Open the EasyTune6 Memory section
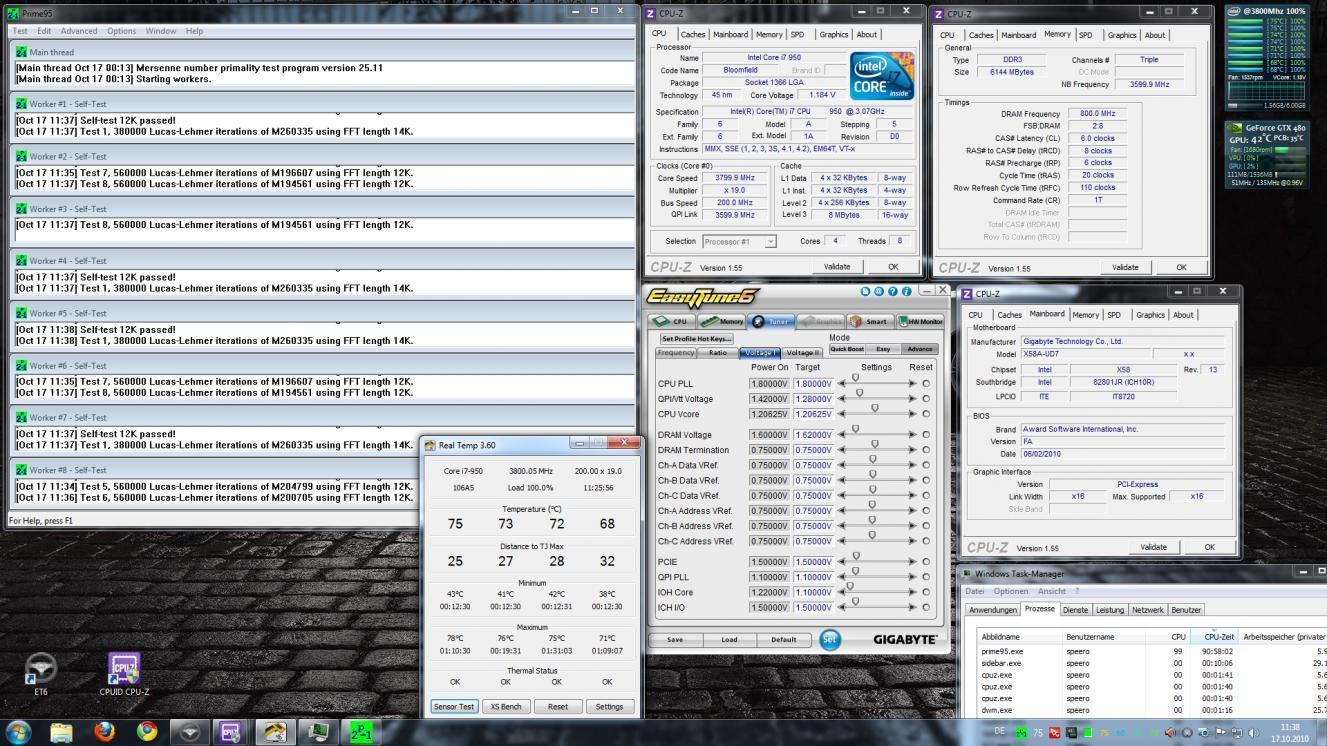 tap(721, 321)
